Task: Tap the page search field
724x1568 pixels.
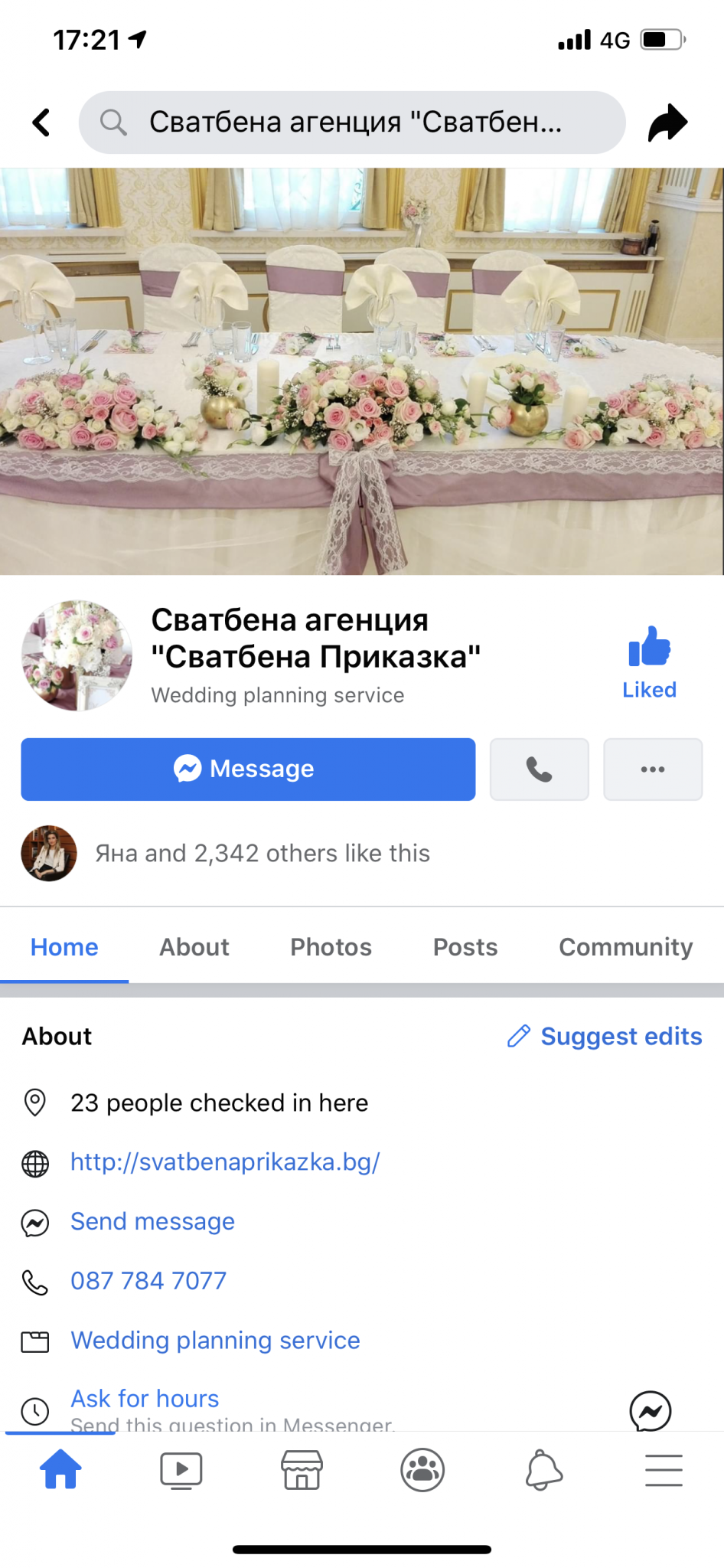Action: (x=352, y=122)
